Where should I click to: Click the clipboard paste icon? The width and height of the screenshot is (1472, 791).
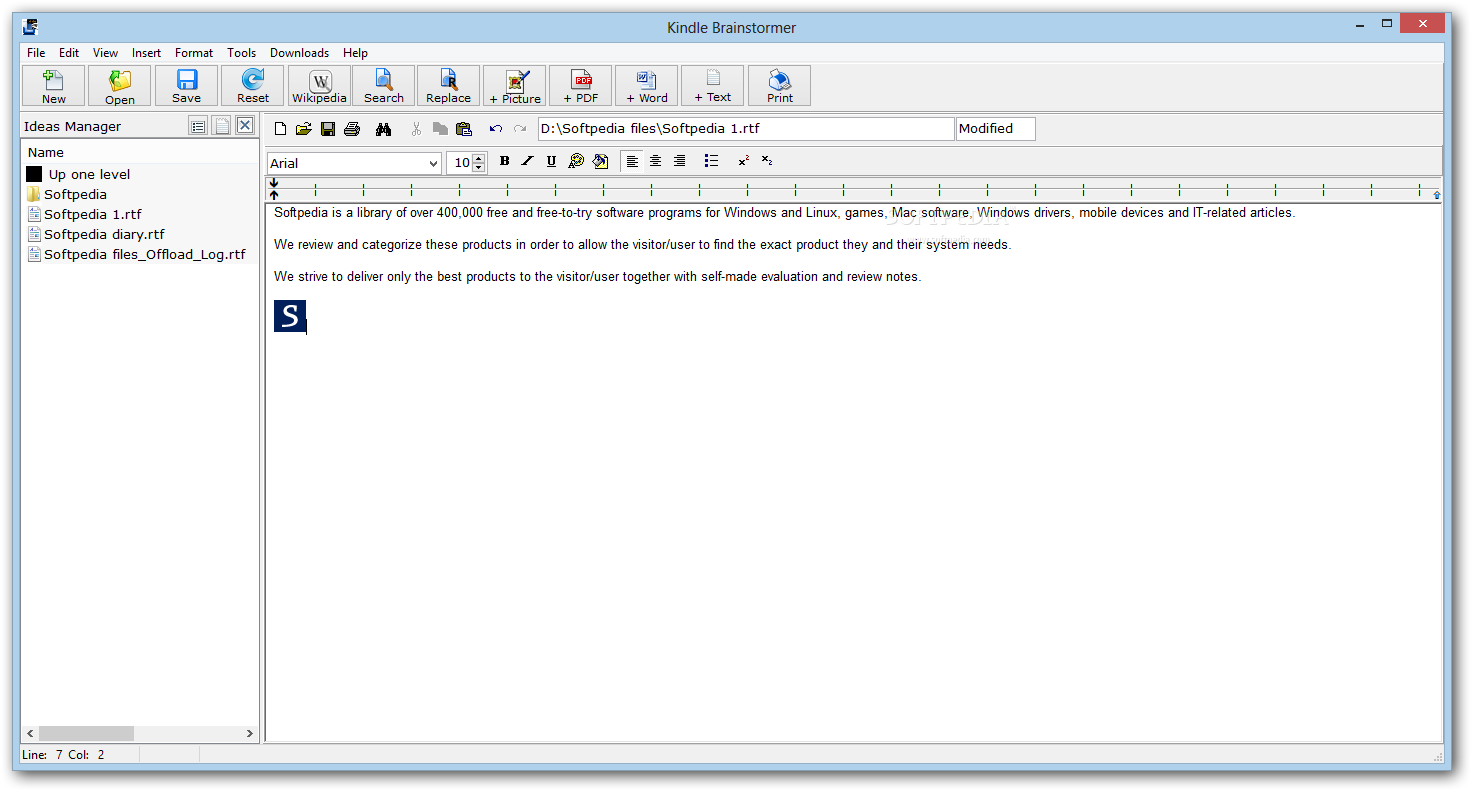(464, 129)
